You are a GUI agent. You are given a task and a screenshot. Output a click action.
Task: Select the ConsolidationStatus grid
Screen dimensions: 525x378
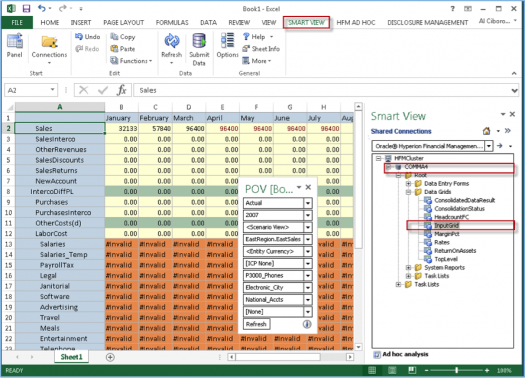coord(459,209)
